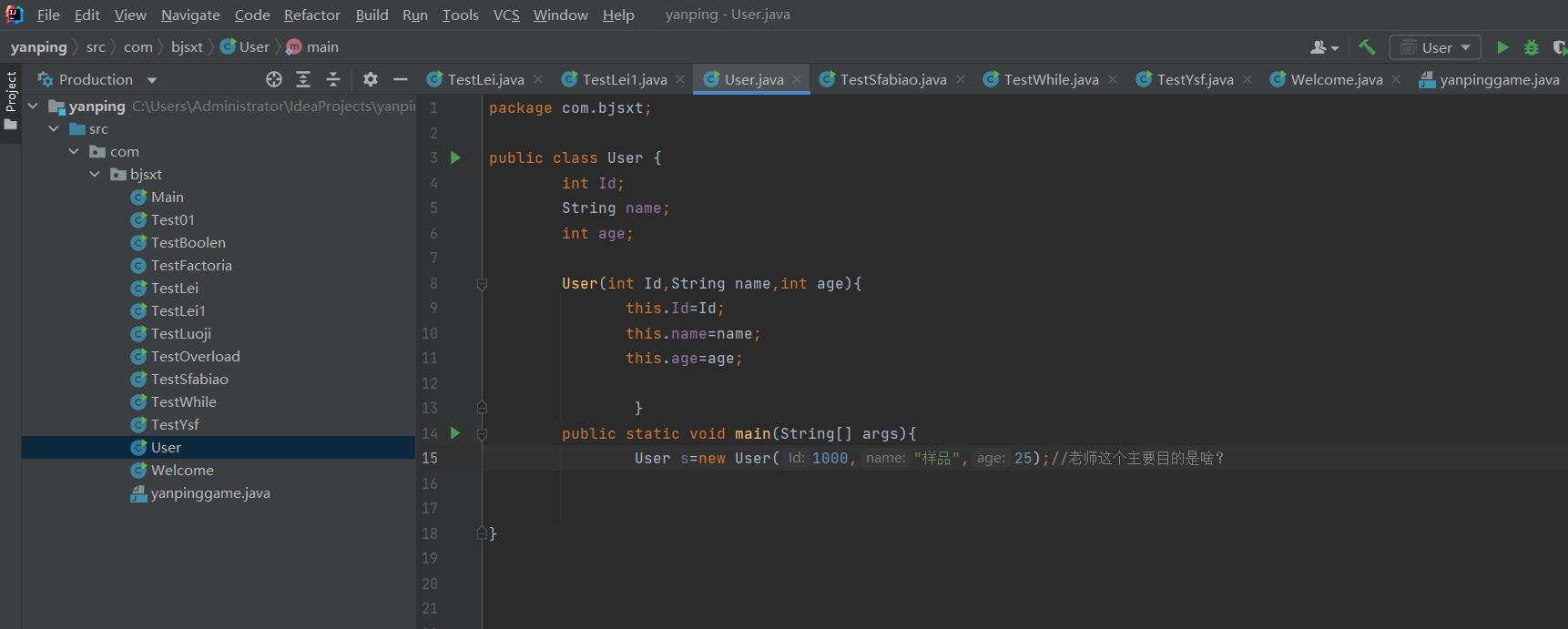Open the Edit menu
1568x629 pixels.
(x=87, y=15)
